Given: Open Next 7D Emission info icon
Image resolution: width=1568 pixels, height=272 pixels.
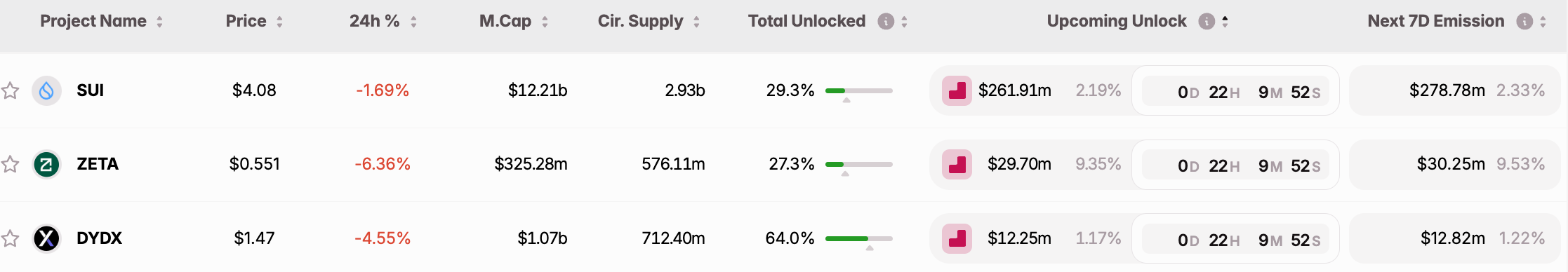Looking at the screenshot, I should [x=1524, y=22].
